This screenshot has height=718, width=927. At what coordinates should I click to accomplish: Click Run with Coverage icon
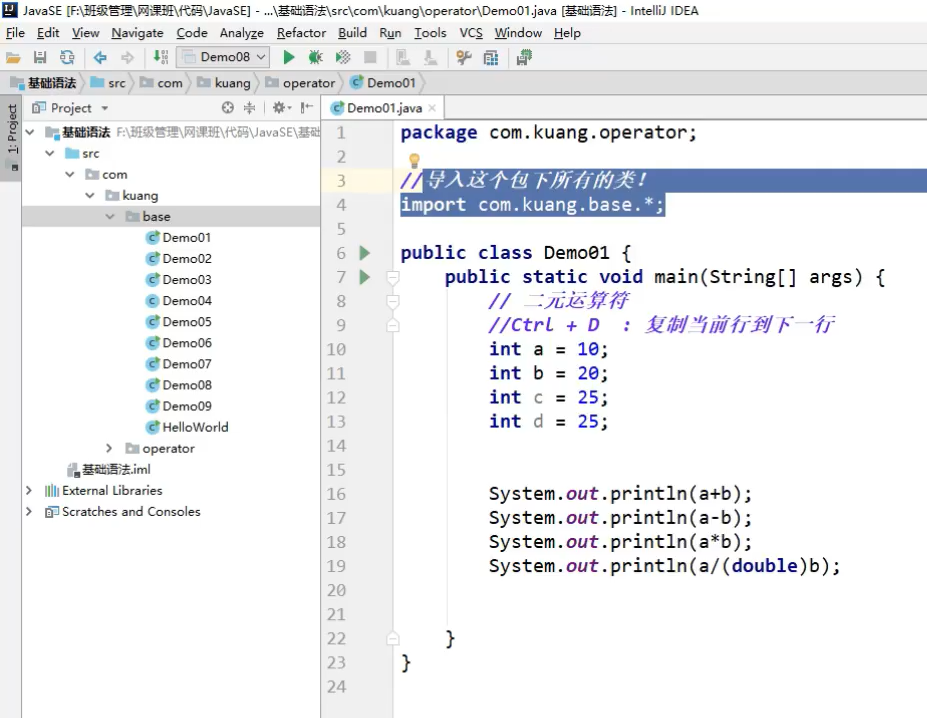[343, 58]
